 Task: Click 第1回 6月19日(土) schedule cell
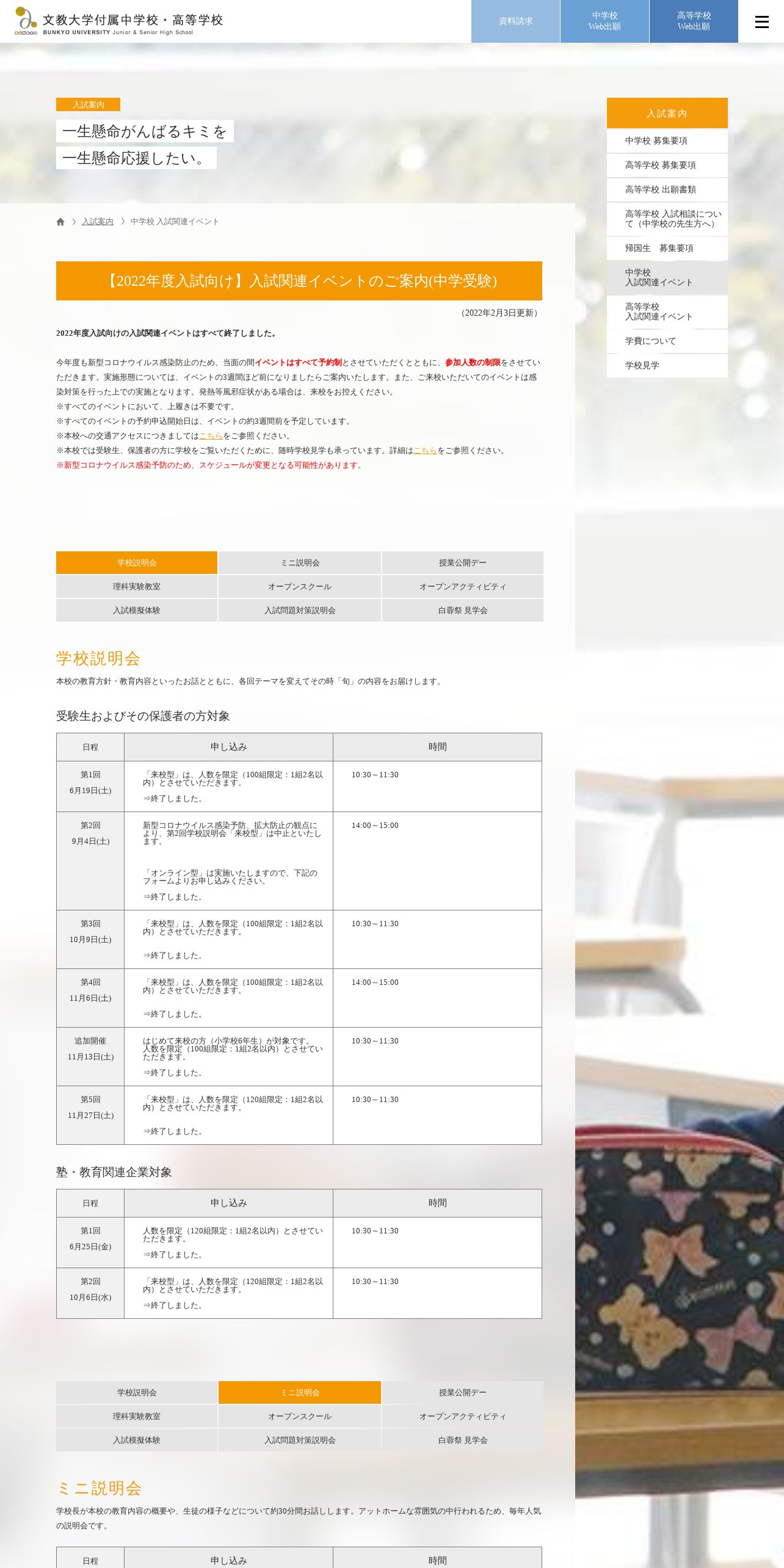(x=90, y=786)
